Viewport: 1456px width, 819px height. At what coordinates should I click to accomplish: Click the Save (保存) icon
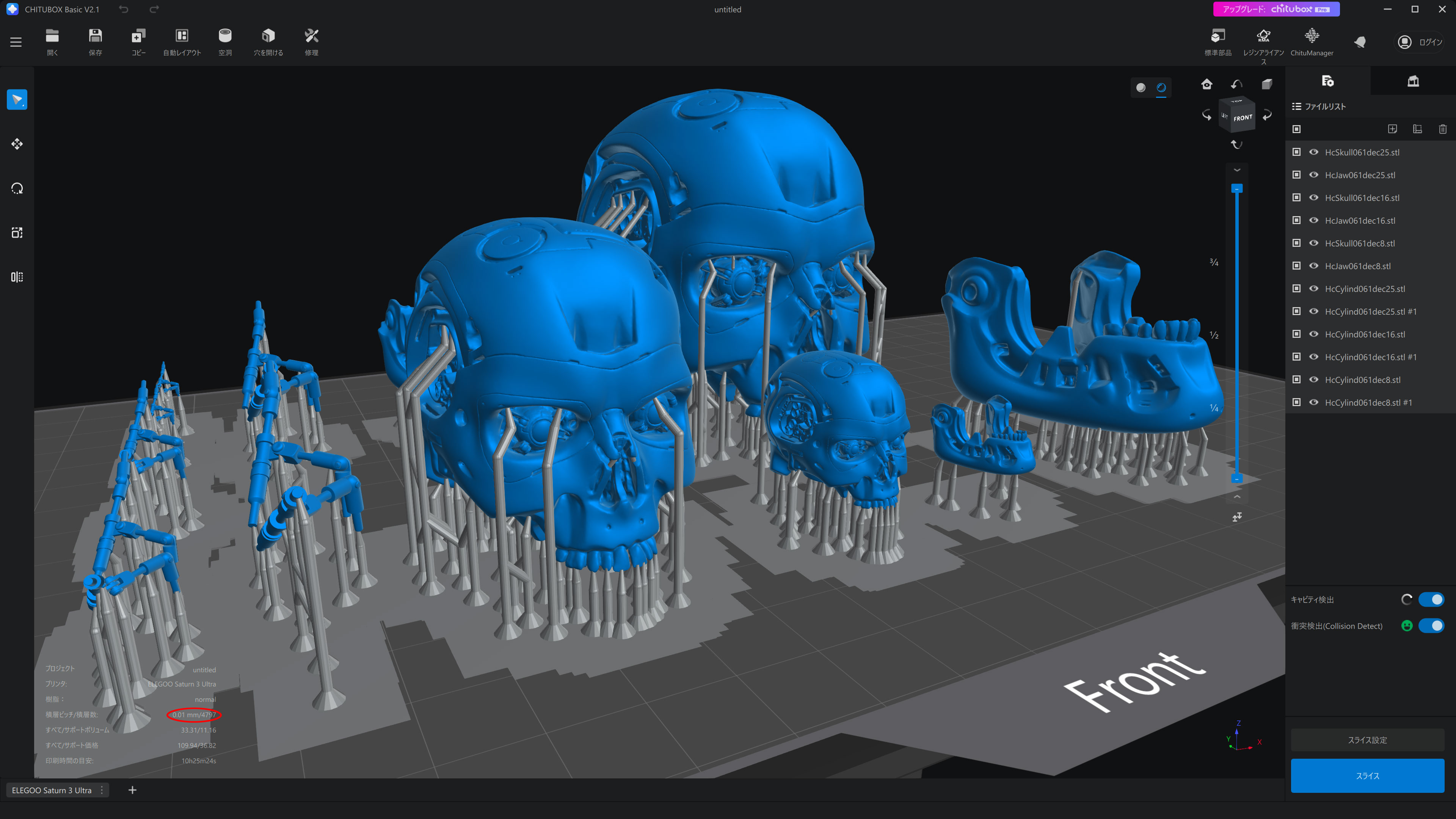tap(96, 42)
